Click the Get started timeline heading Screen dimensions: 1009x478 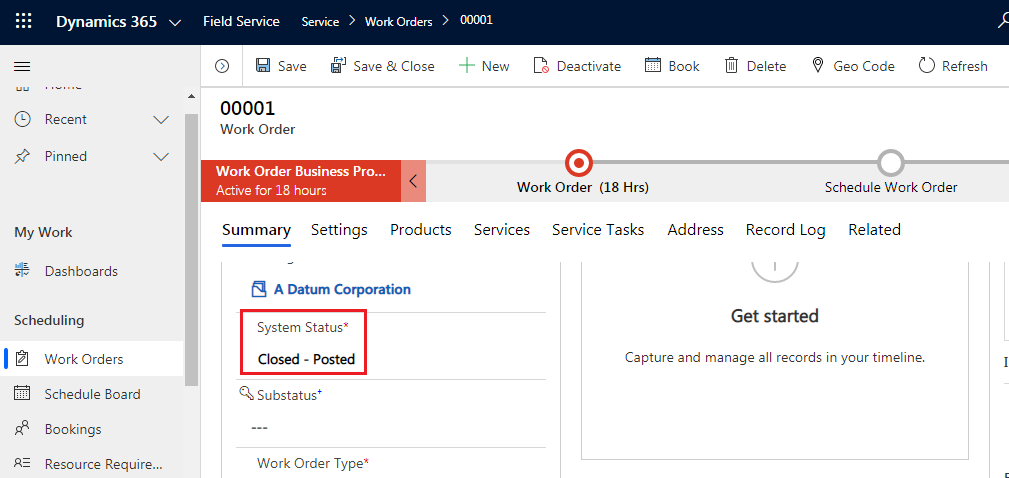775,316
